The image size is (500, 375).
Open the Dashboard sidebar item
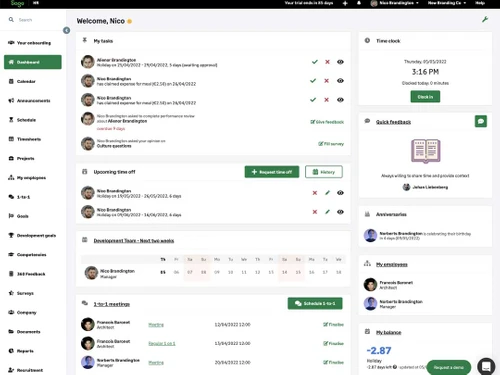pos(33,62)
